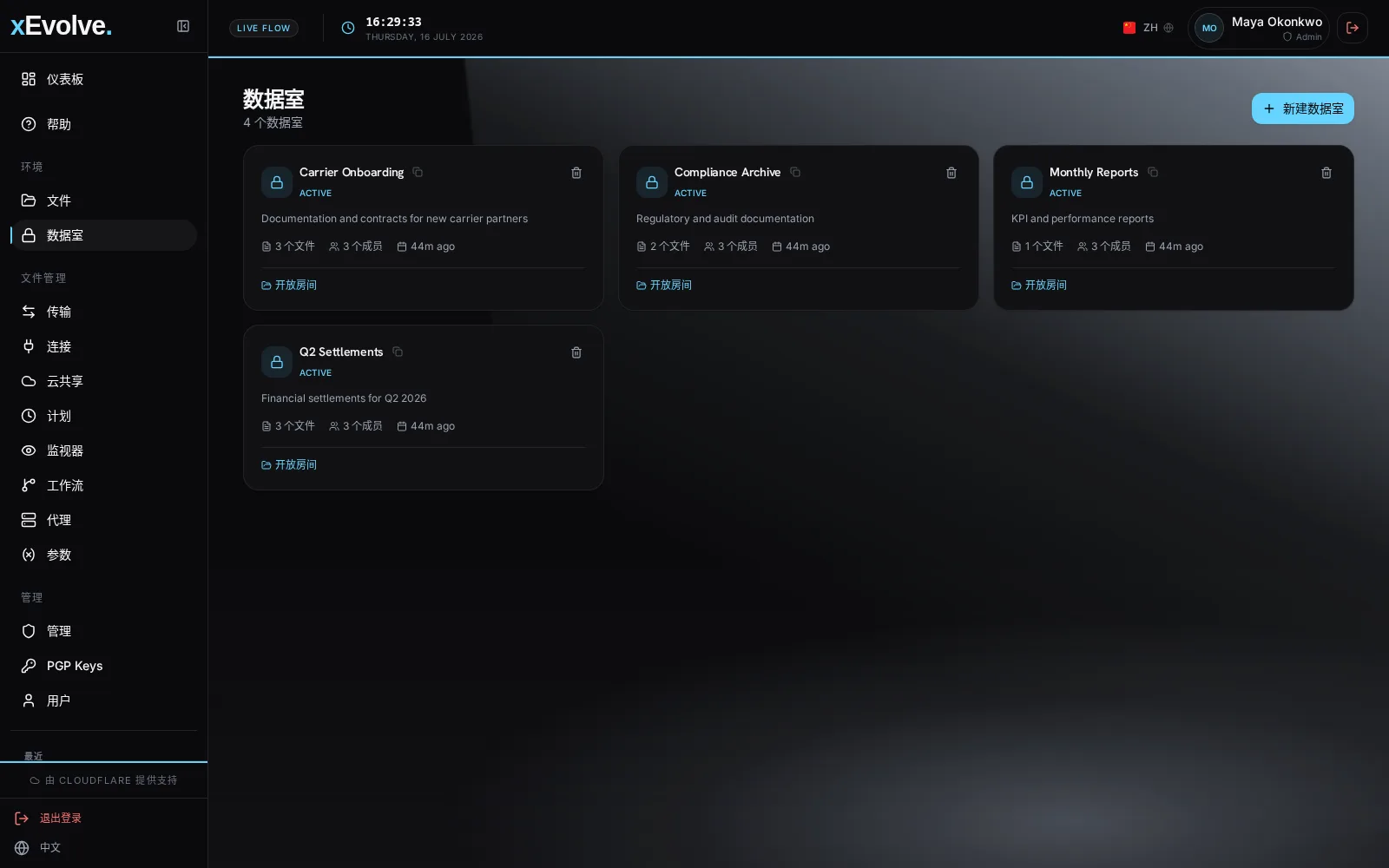
Task: Copy the Compliance Archive room name
Action: [795, 172]
